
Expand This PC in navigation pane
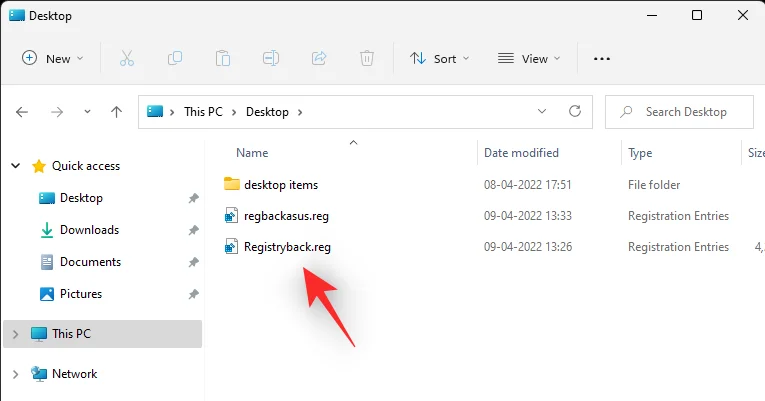tap(16, 334)
